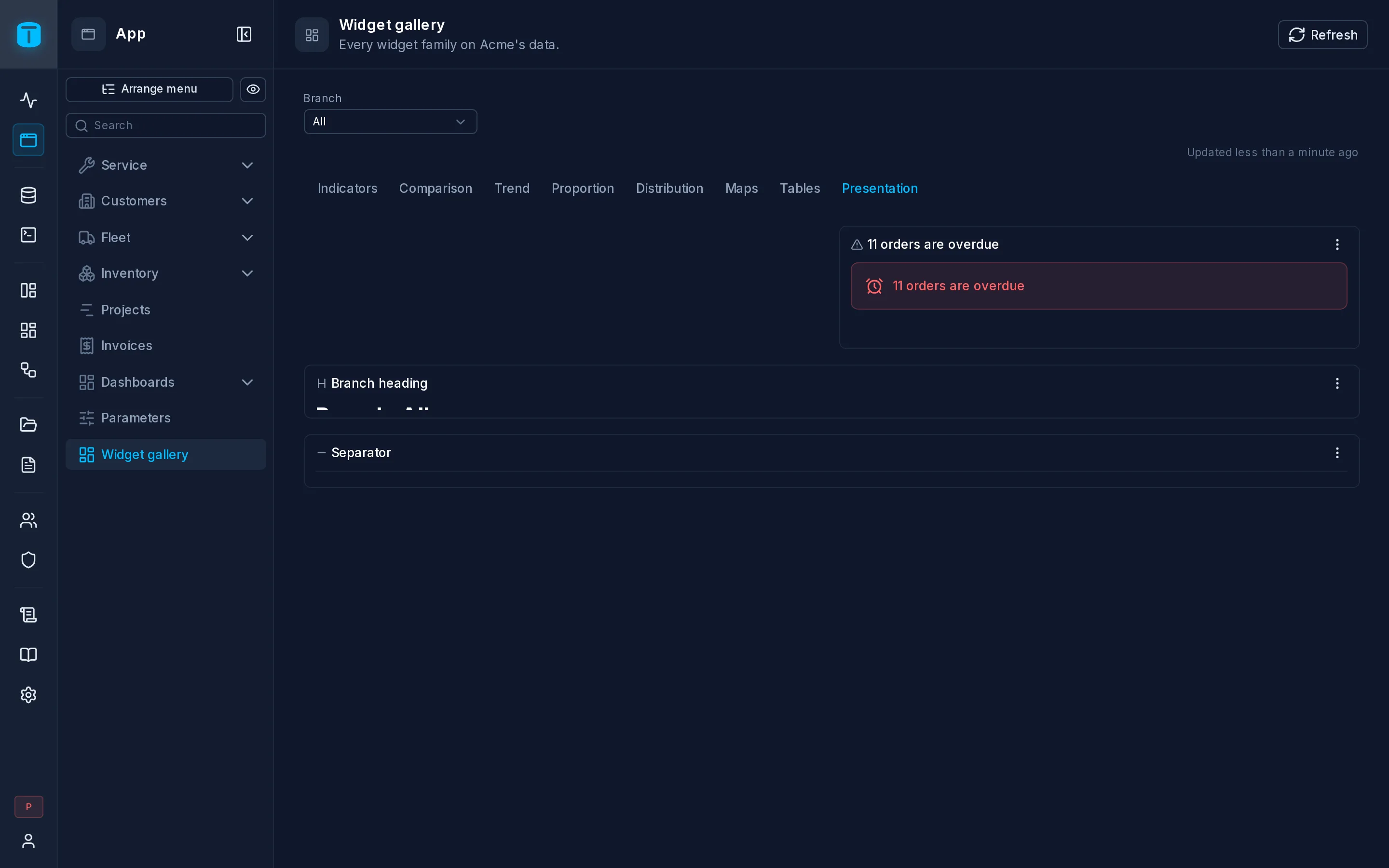Expand the Fleet menu chevron
1389x868 pixels.
[x=247, y=238]
